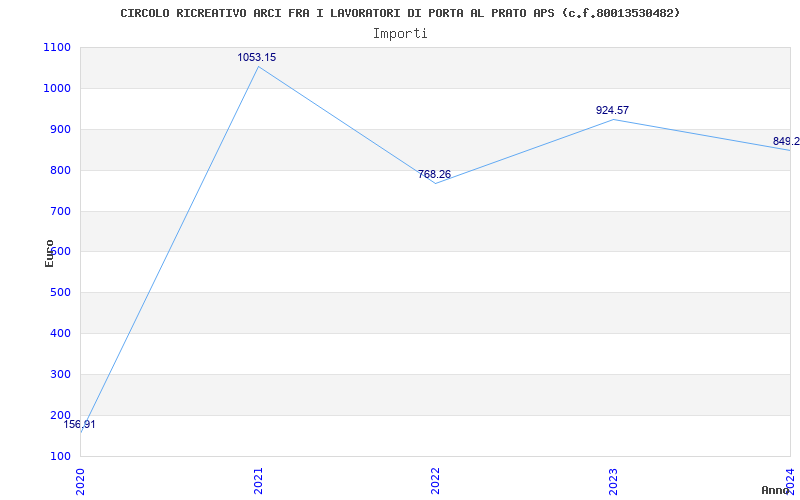Select the 156.91 data label

(x=79, y=424)
